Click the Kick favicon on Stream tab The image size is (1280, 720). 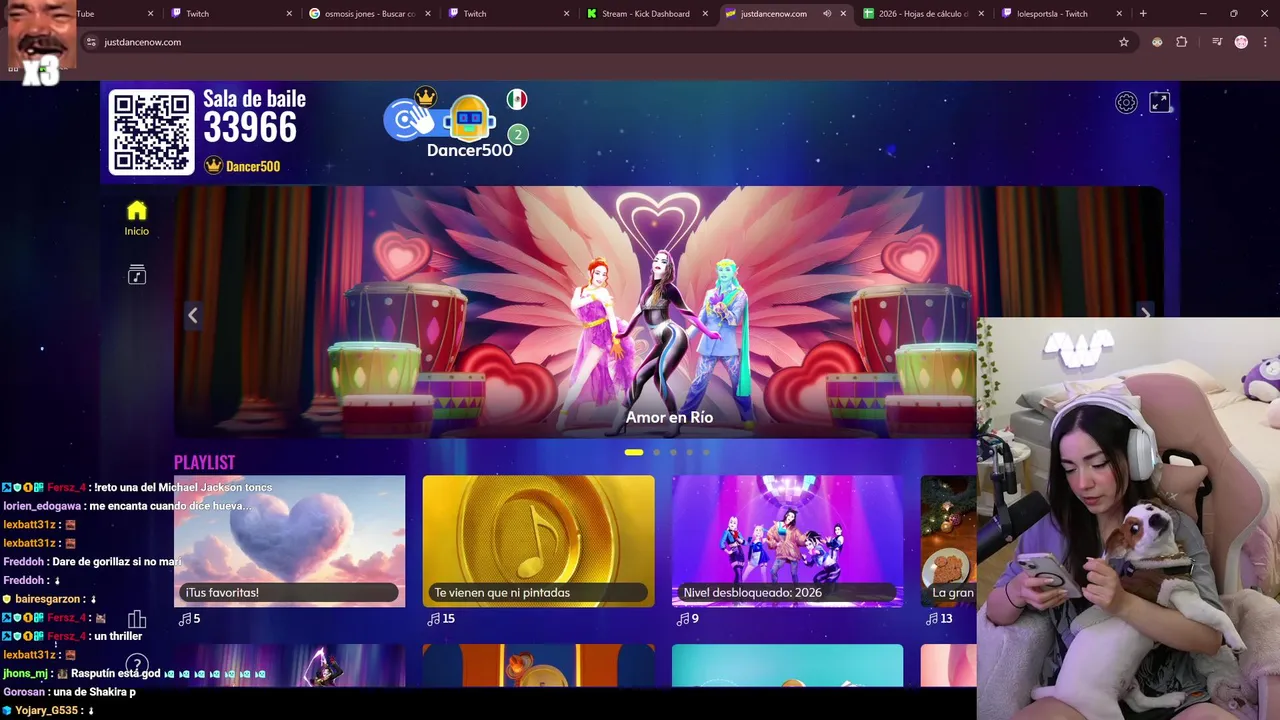pyautogui.click(x=592, y=14)
